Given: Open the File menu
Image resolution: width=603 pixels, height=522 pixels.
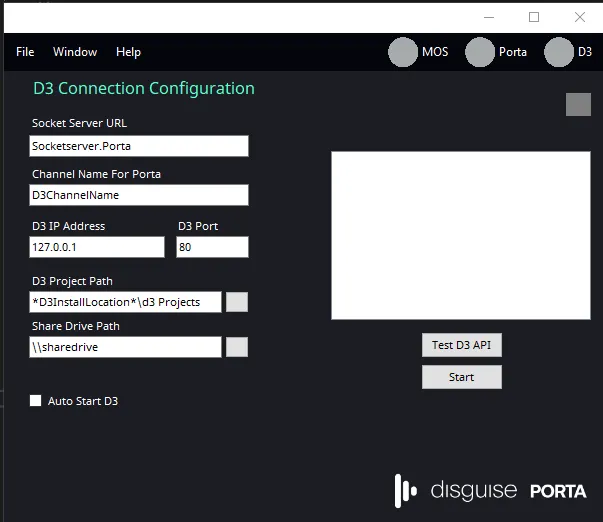Looking at the screenshot, I should pos(25,52).
